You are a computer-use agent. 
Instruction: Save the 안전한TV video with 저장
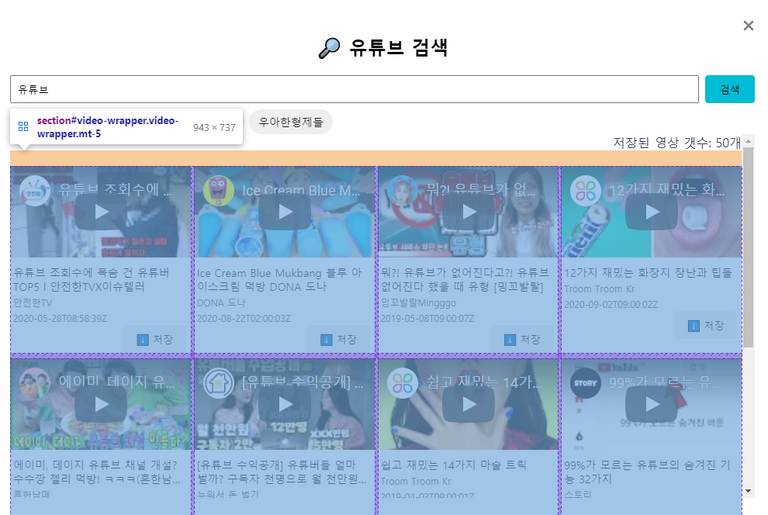(155, 339)
